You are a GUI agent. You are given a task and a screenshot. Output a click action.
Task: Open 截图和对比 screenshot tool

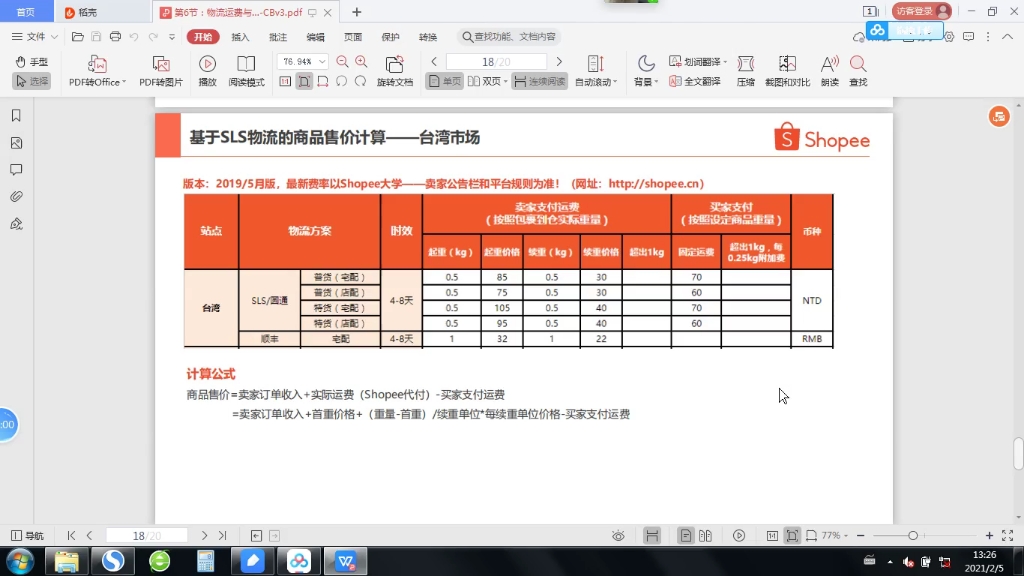click(x=786, y=68)
